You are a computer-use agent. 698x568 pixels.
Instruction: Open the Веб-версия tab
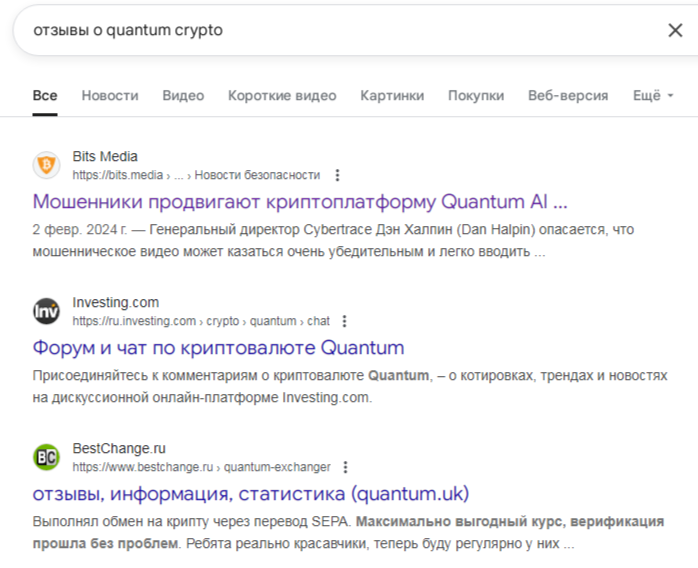tap(568, 96)
